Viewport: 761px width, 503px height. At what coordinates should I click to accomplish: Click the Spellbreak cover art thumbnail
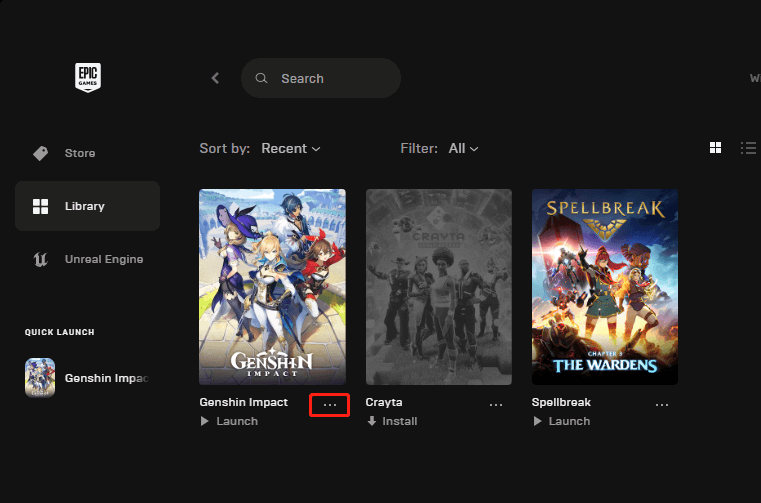click(x=605, y=287)
